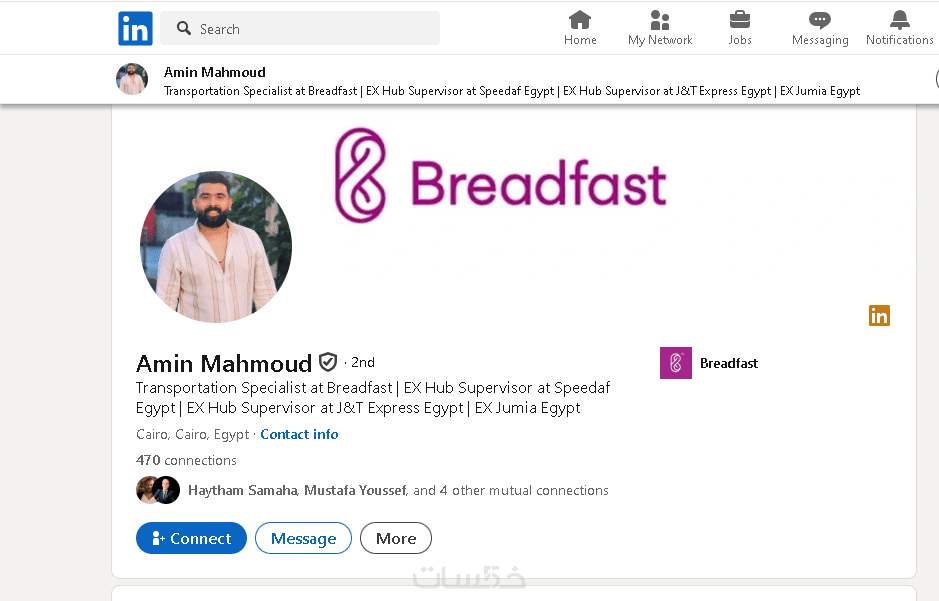Viewport: 939px width, 601px height.
Task: Click the Breadfast company logo icon
Action: [x=676, y=363]
